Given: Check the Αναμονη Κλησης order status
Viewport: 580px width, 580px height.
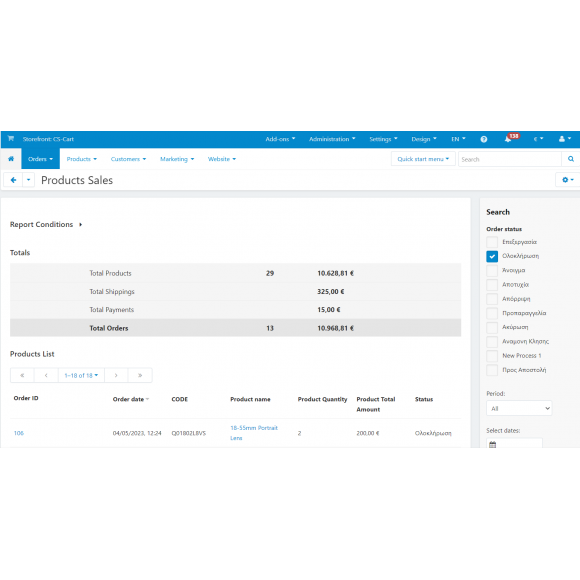Looking at the screenshot, I should pyautogui.click(x=492, y=341).
